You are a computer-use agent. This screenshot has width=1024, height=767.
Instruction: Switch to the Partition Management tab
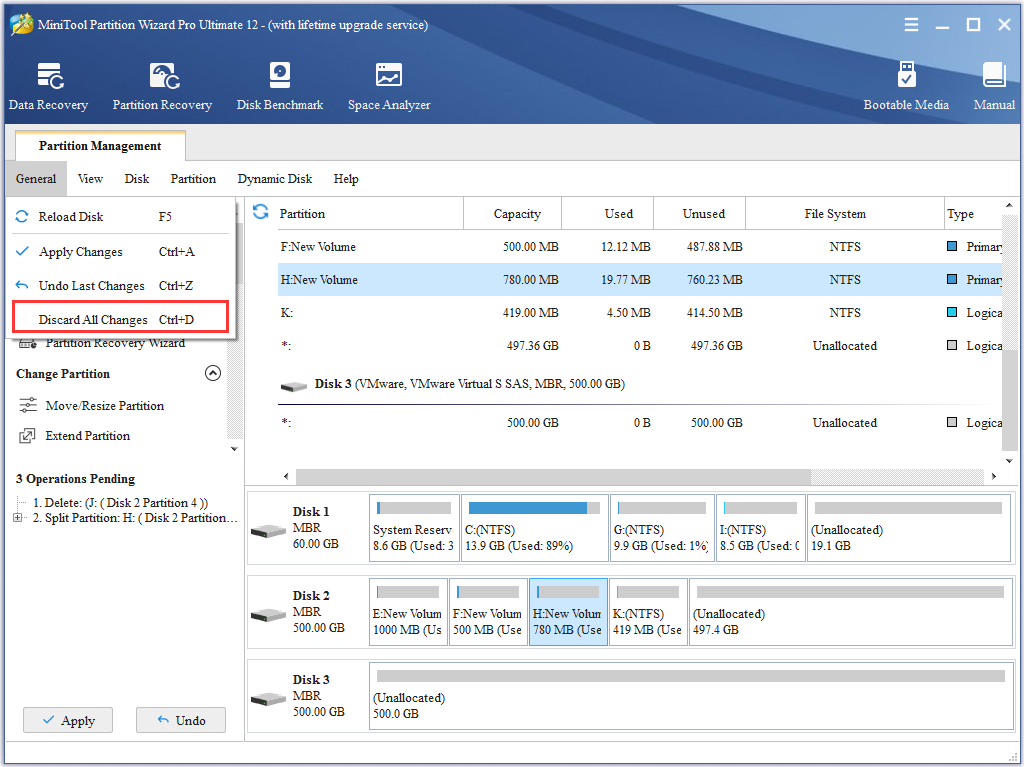point(99,145)
